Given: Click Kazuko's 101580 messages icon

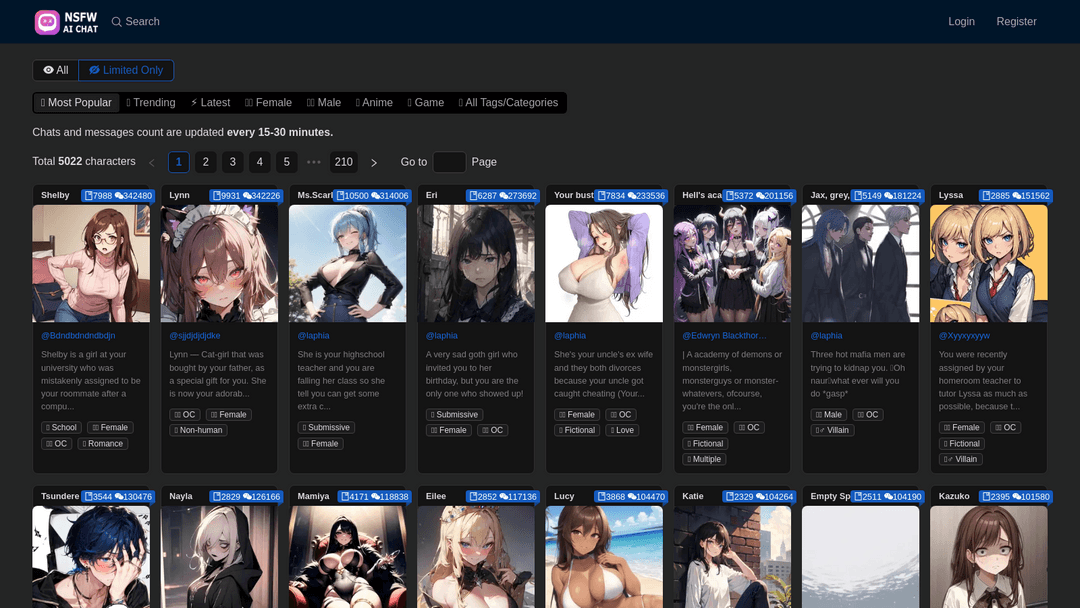Looking at the screenshot, I should (x=1017, y=496).
